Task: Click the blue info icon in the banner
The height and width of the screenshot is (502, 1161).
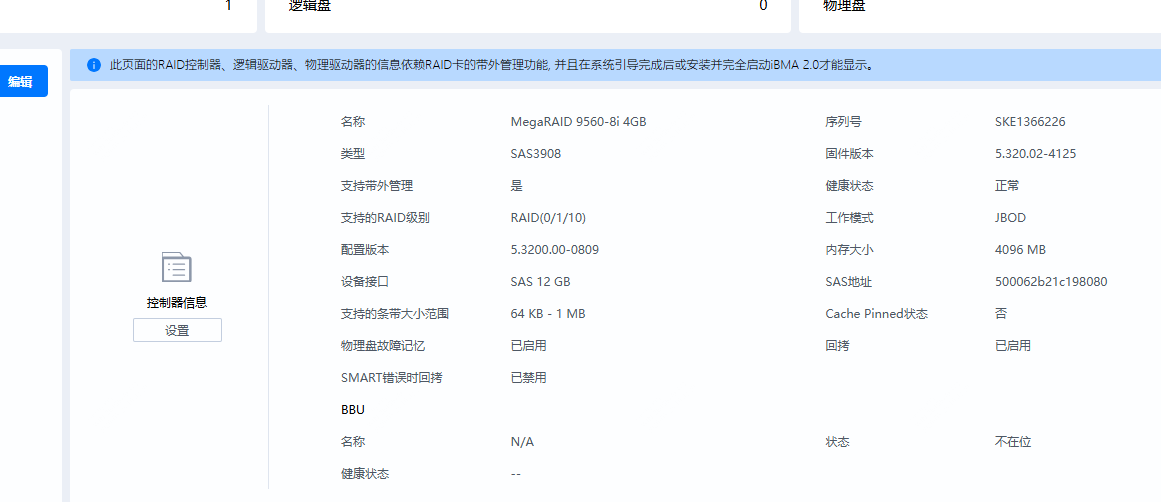Action: point(94,65)
